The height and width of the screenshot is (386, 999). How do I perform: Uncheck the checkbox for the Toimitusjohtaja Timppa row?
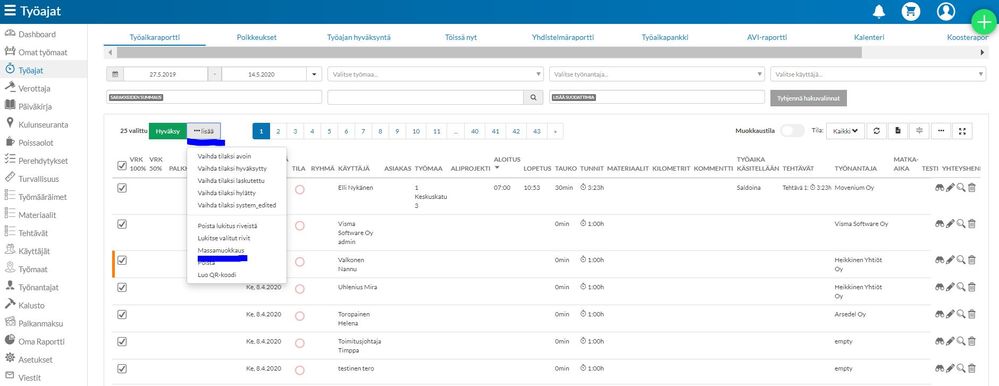tap(122, 341)
